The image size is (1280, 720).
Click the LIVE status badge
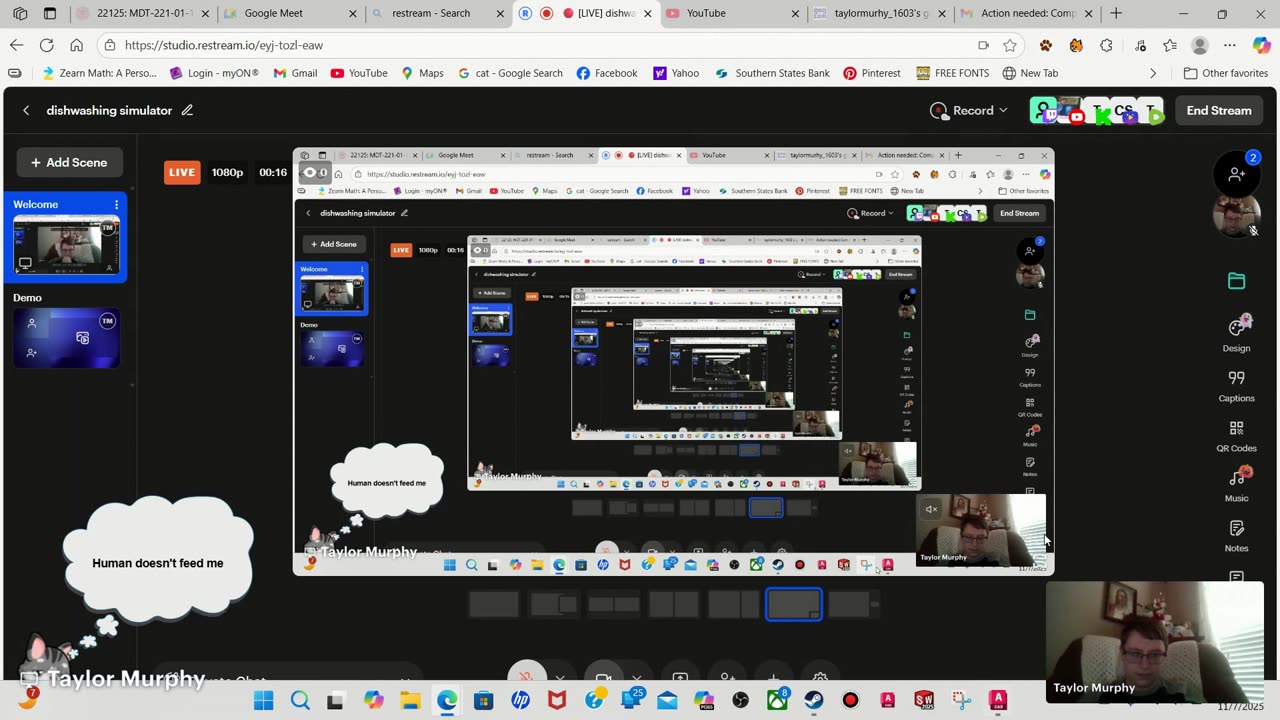point(182,172)
